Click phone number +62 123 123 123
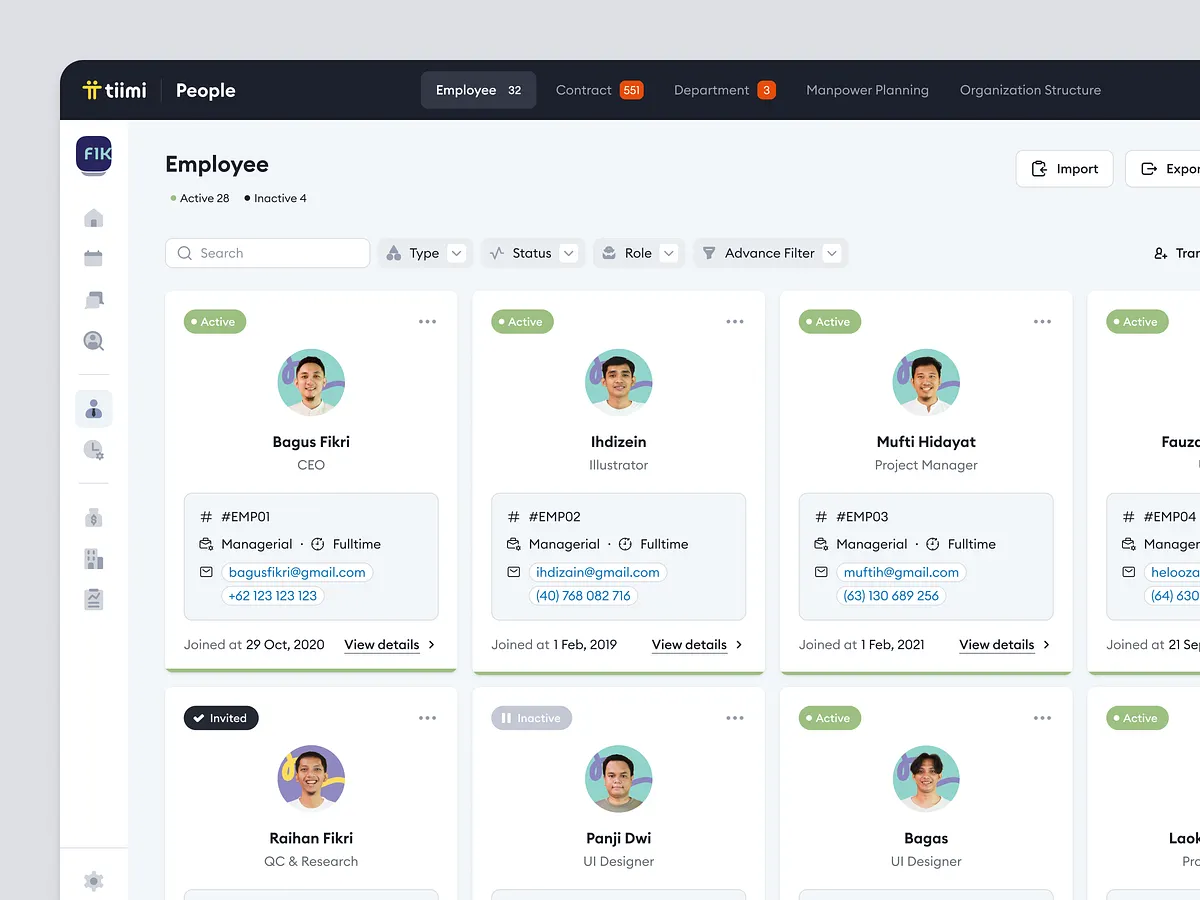This screenshot has width=1200, height=900. (273, 596)
